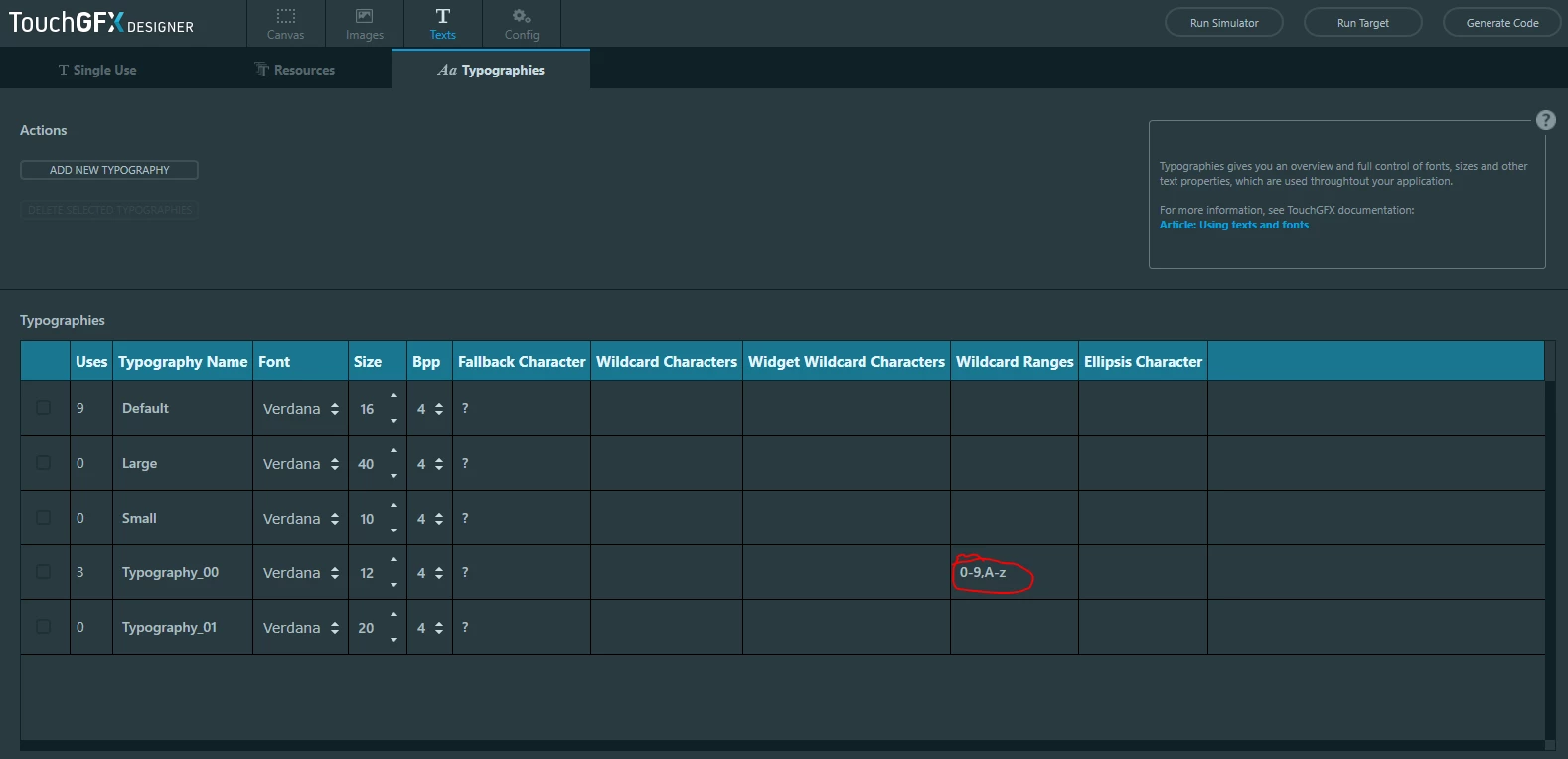Expand Font dropdown for Typography_01
Screen dimensions: 1568x759
300,628
